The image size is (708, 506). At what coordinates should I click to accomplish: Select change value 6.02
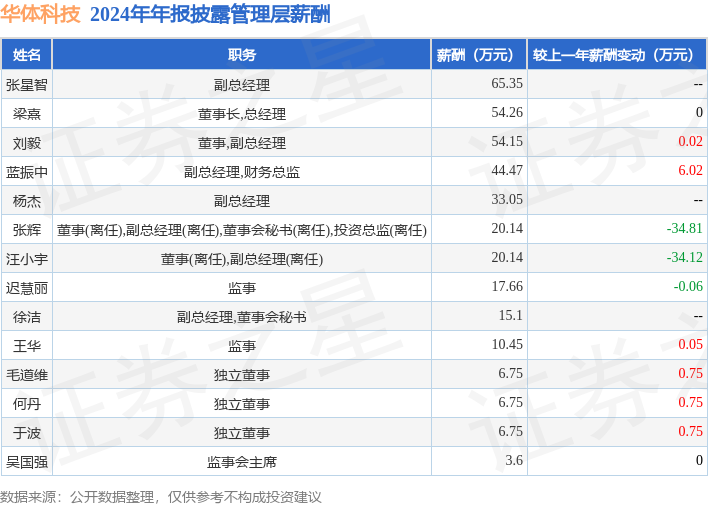[690, 170]
